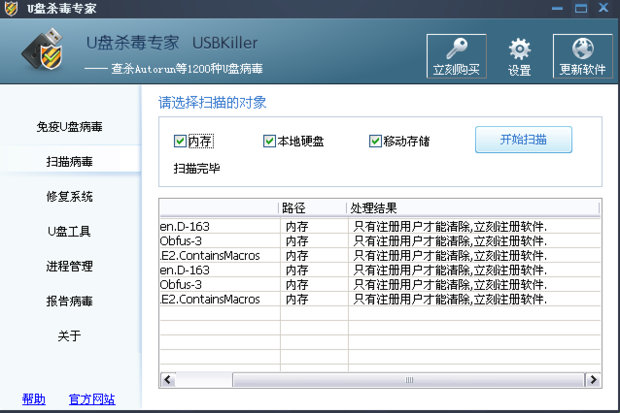Select the last E2.ContainsMacros row

click(x=380, y=299)
